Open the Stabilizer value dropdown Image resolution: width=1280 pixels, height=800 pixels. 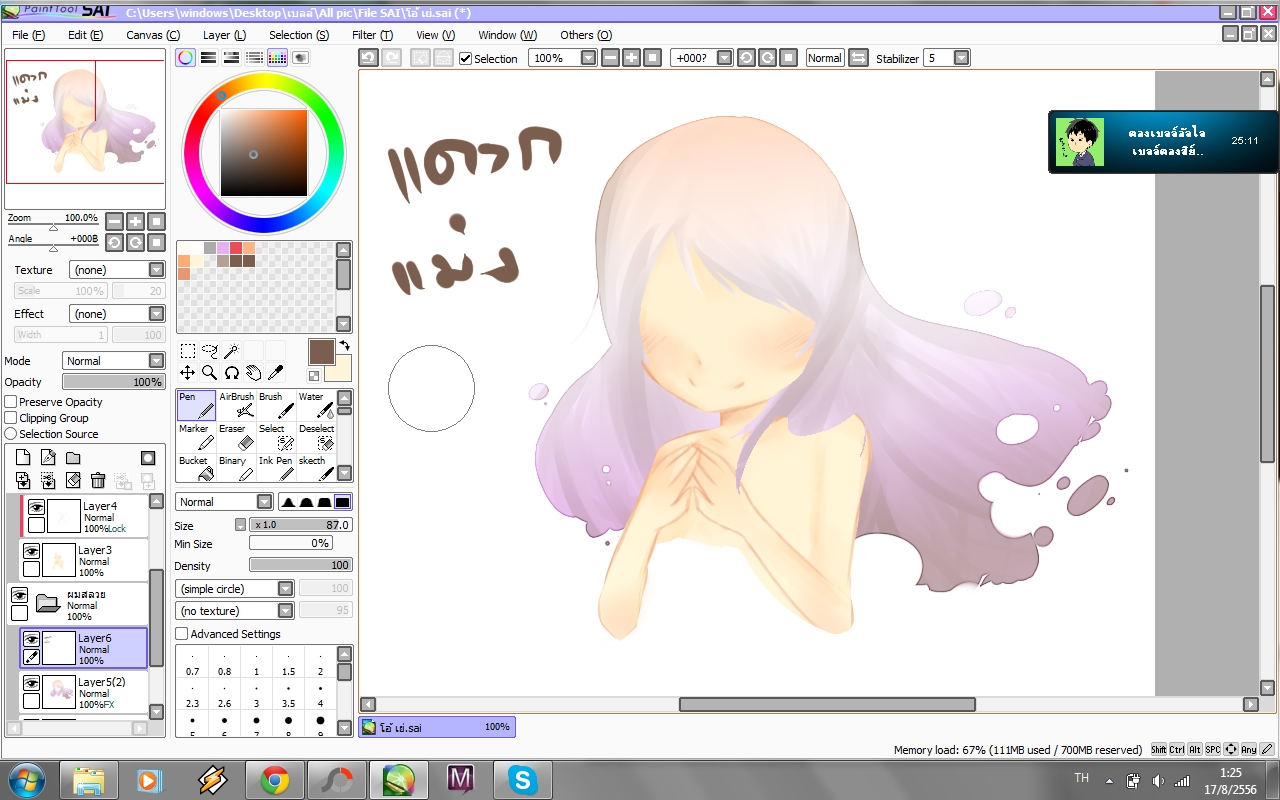pos(962,58)
